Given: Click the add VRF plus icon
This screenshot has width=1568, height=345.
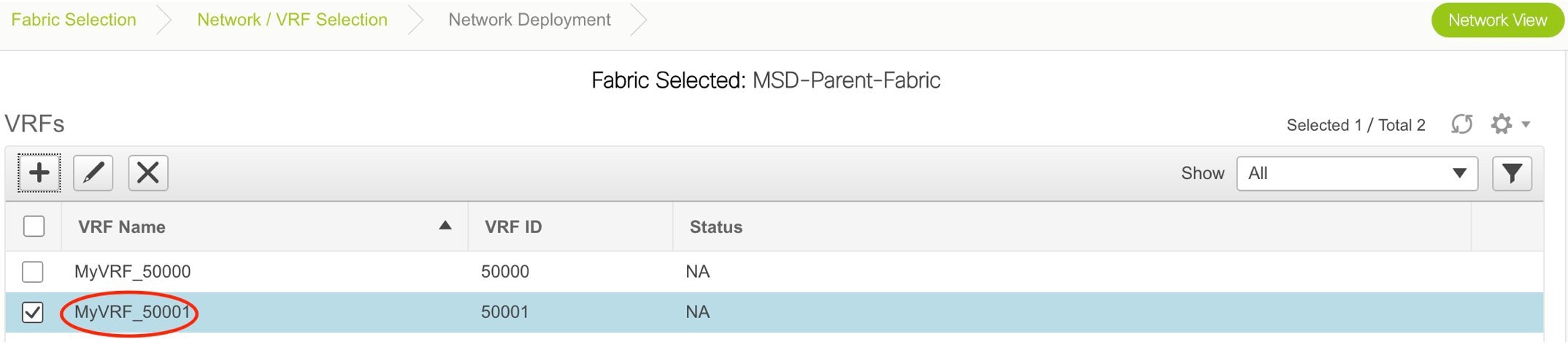Looking at the screenshot, I should coord(39,173).
